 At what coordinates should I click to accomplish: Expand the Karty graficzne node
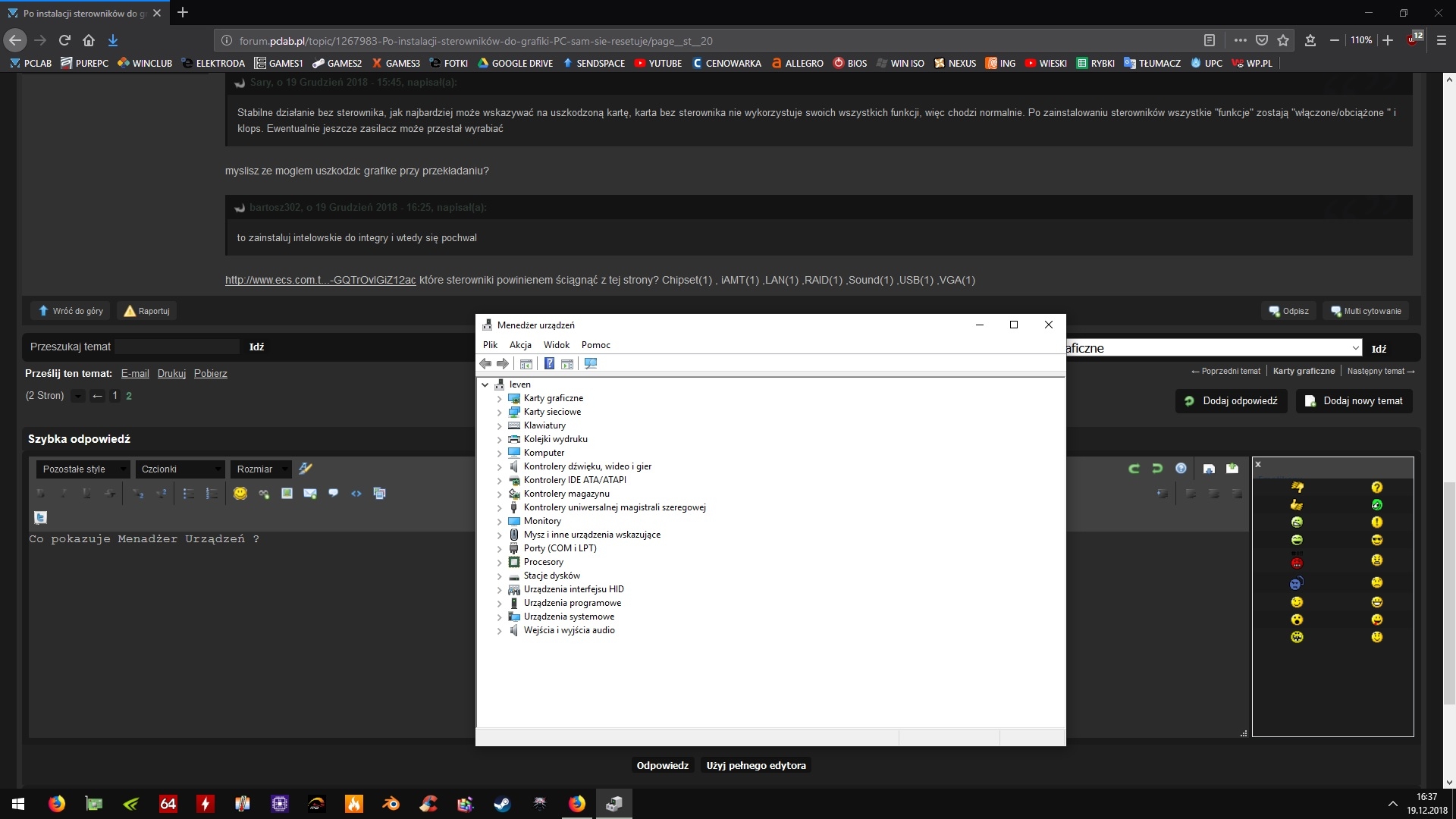click(499, 399)
